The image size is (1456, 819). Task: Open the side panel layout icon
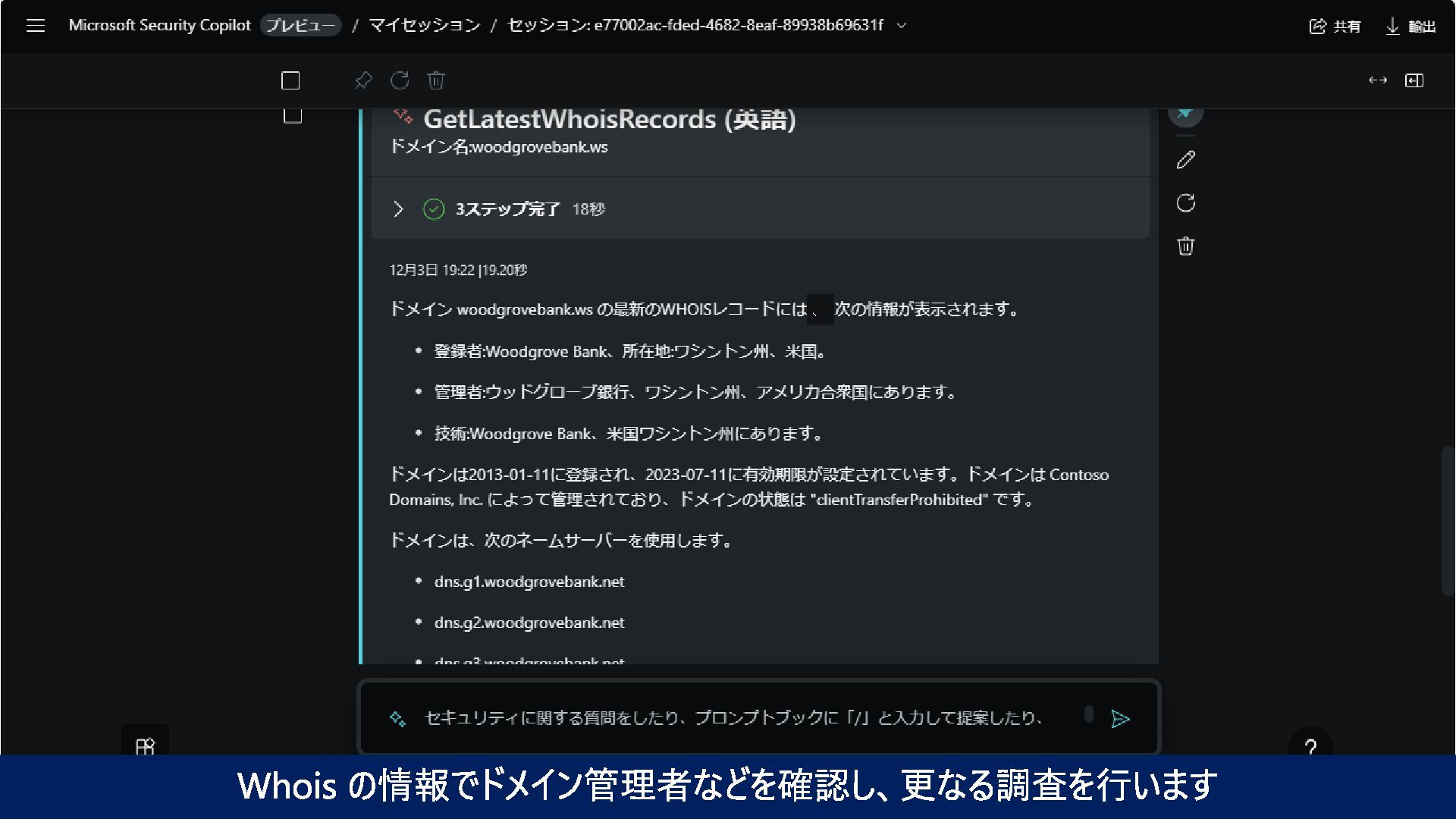[x=1414, y=80]
